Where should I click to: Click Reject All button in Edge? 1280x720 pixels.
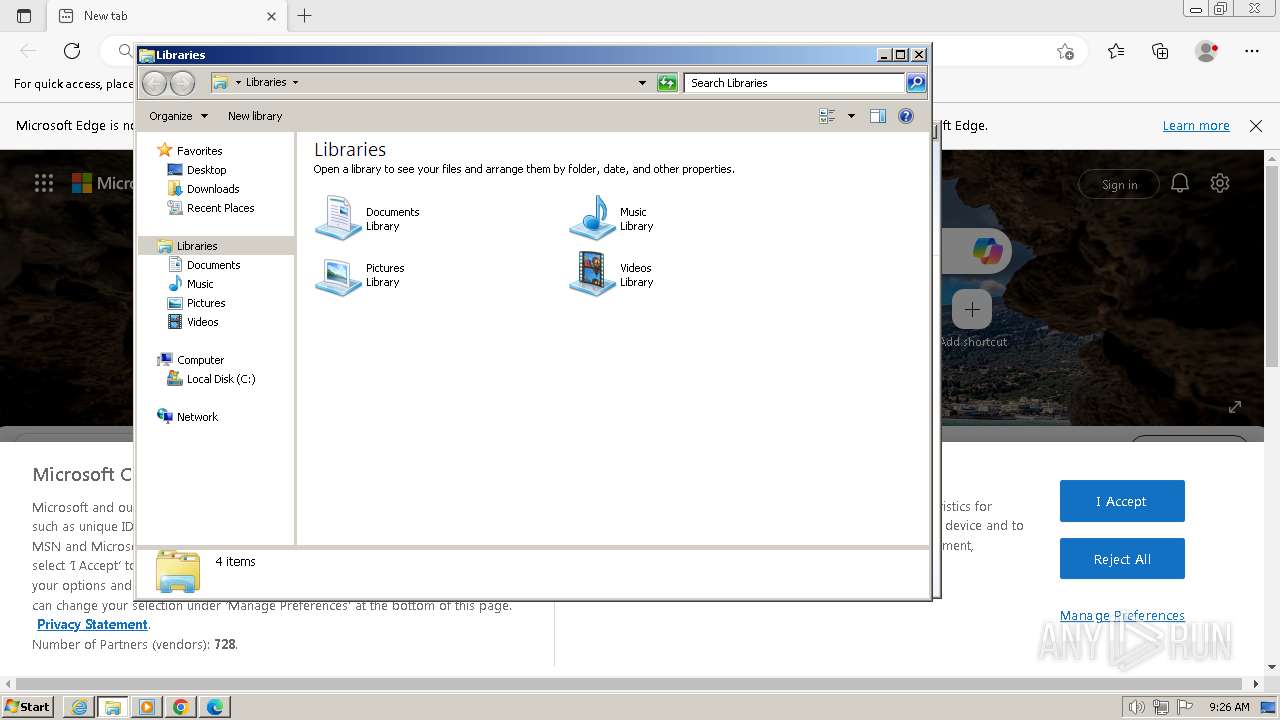click(x=1122, y=559)
